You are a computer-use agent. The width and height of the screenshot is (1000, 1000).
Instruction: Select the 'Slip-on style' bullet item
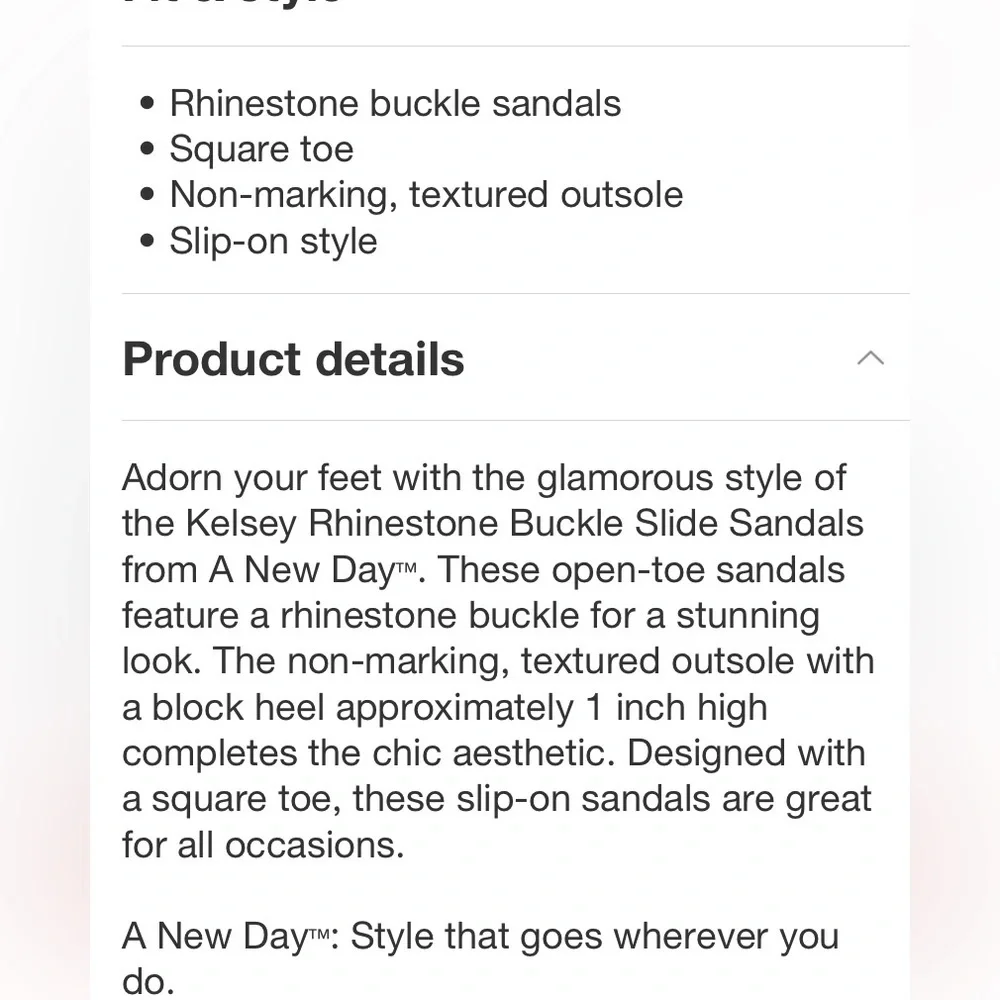pos(273,241)
